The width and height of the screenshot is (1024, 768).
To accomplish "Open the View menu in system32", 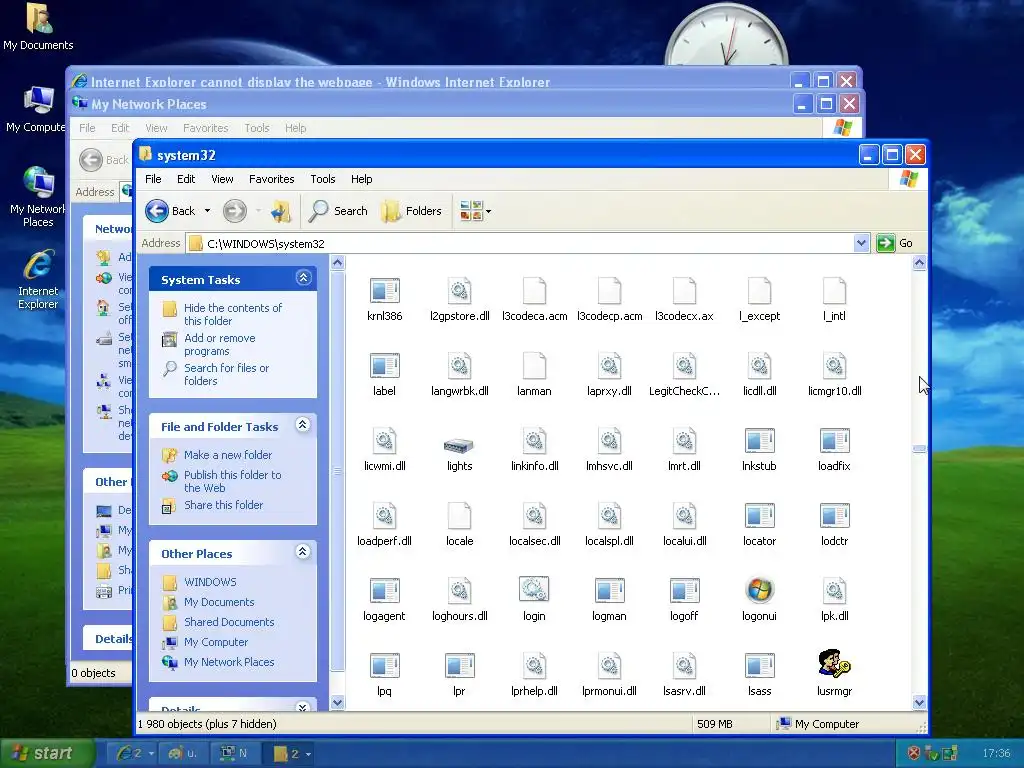I will (222, 179).
